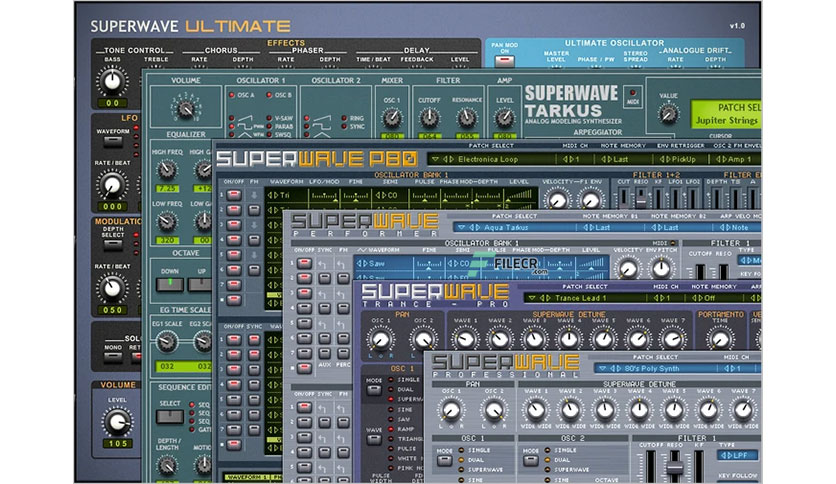Toggle Pan Mod On switch in Superwave Ultimate

coord(504,61)
